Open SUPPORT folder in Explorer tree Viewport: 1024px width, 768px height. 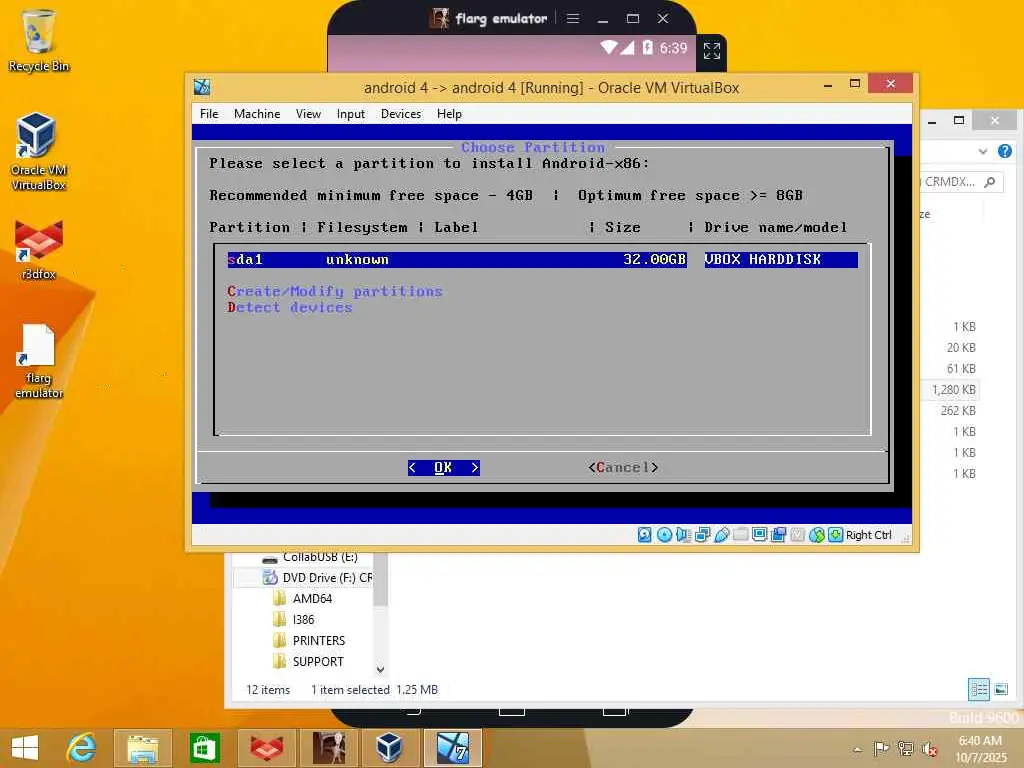308,661
